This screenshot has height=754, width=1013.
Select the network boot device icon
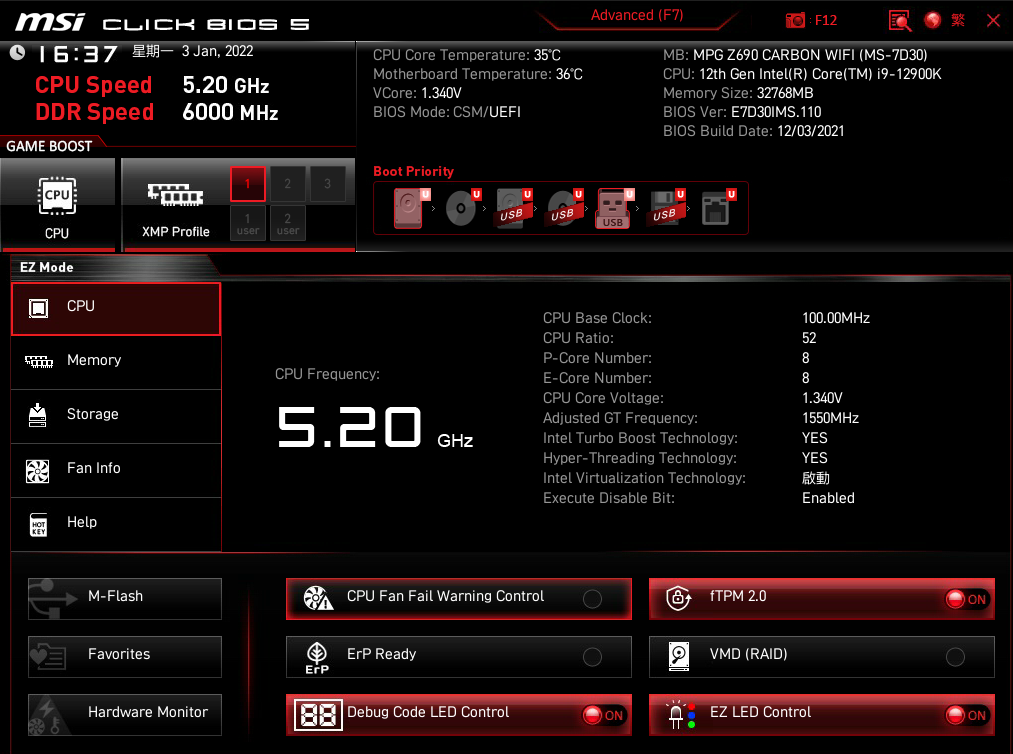pos(718,208)
